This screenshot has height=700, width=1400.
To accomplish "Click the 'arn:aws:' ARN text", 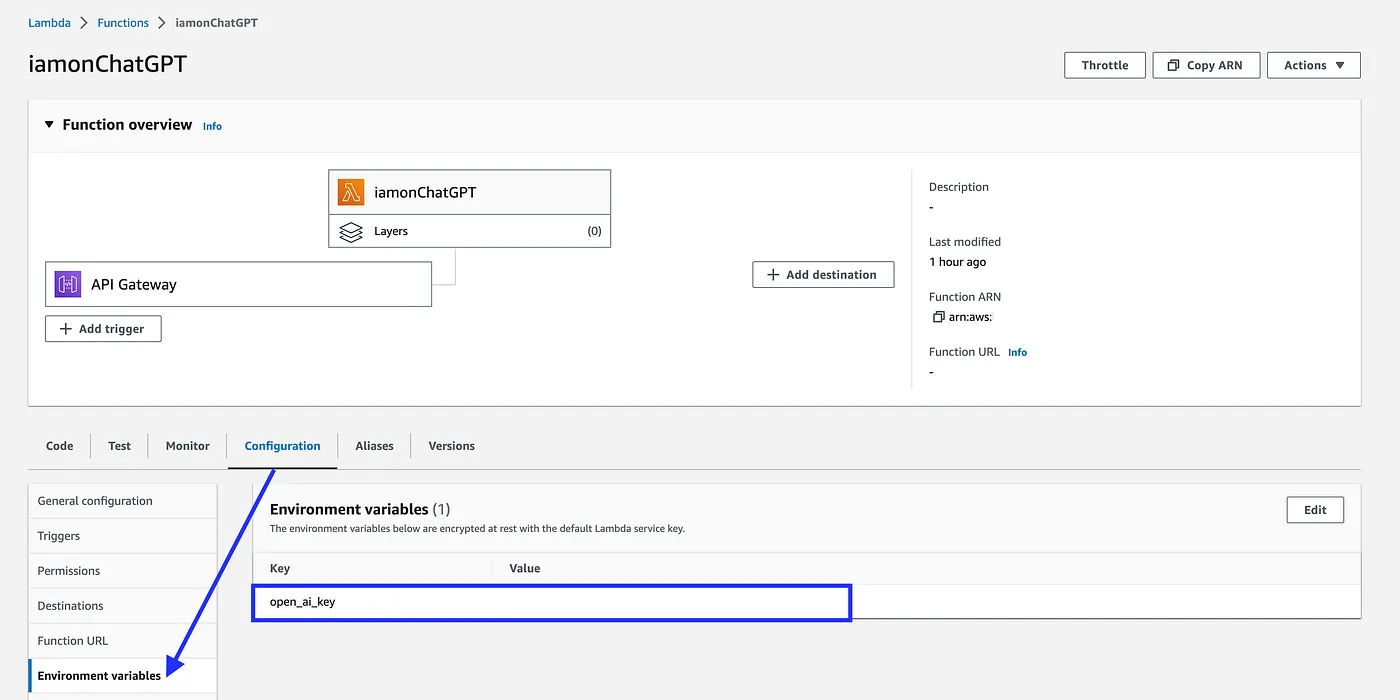I will coord(970,317).
